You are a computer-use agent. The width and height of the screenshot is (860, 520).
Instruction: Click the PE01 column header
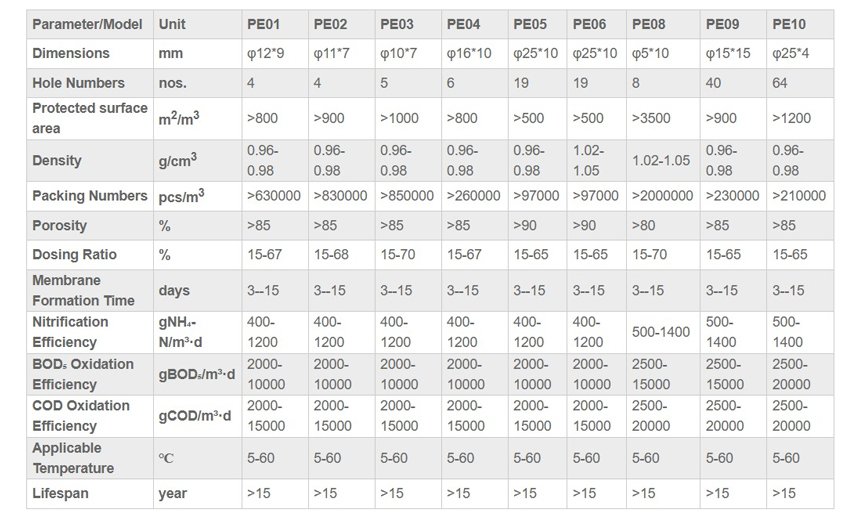[264, 23]
